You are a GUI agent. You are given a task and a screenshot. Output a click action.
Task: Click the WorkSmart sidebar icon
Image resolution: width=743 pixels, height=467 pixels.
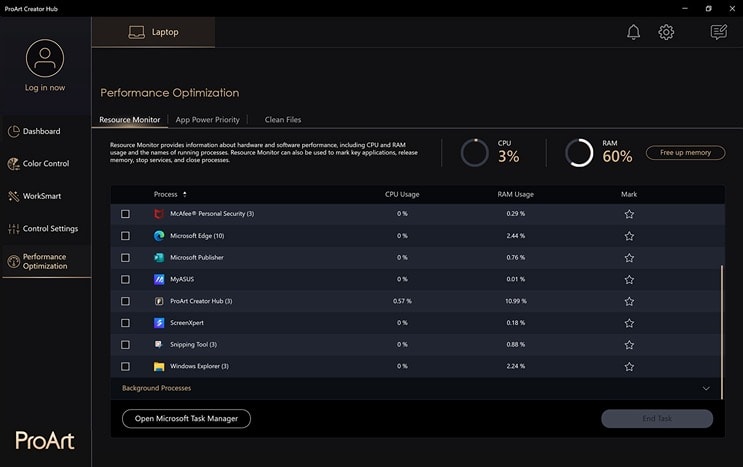tap(13, 196)
